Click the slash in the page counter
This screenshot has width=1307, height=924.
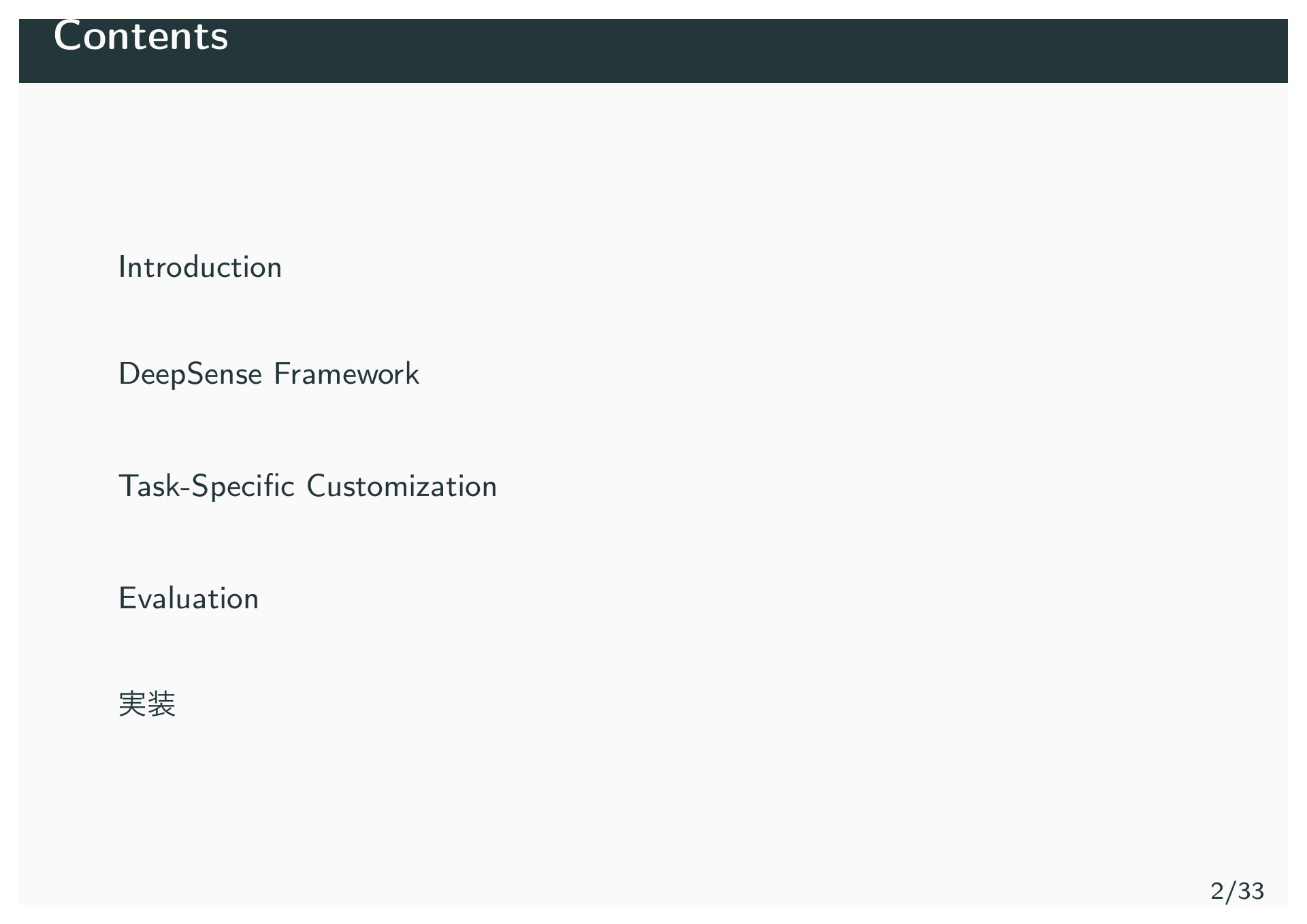pos(1231,891)
